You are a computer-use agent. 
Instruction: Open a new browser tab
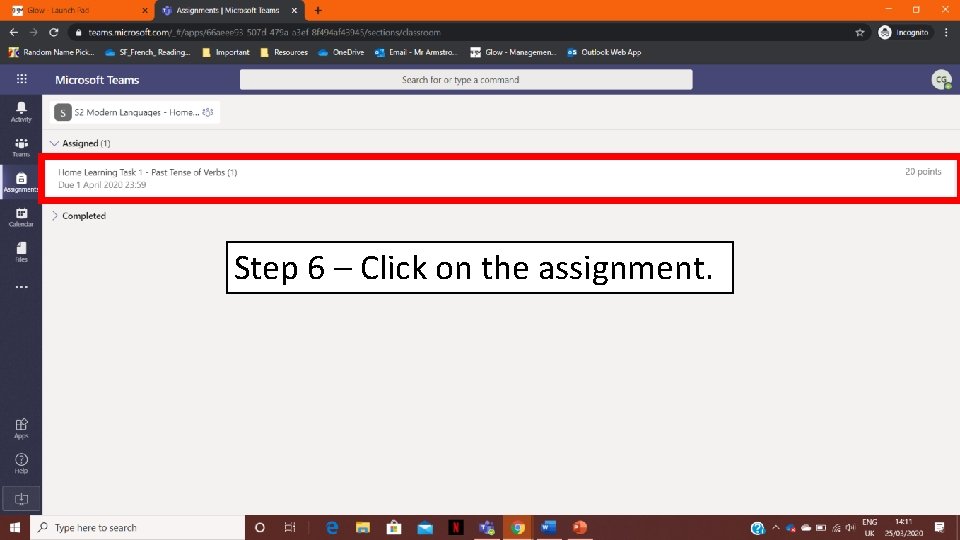318,10
